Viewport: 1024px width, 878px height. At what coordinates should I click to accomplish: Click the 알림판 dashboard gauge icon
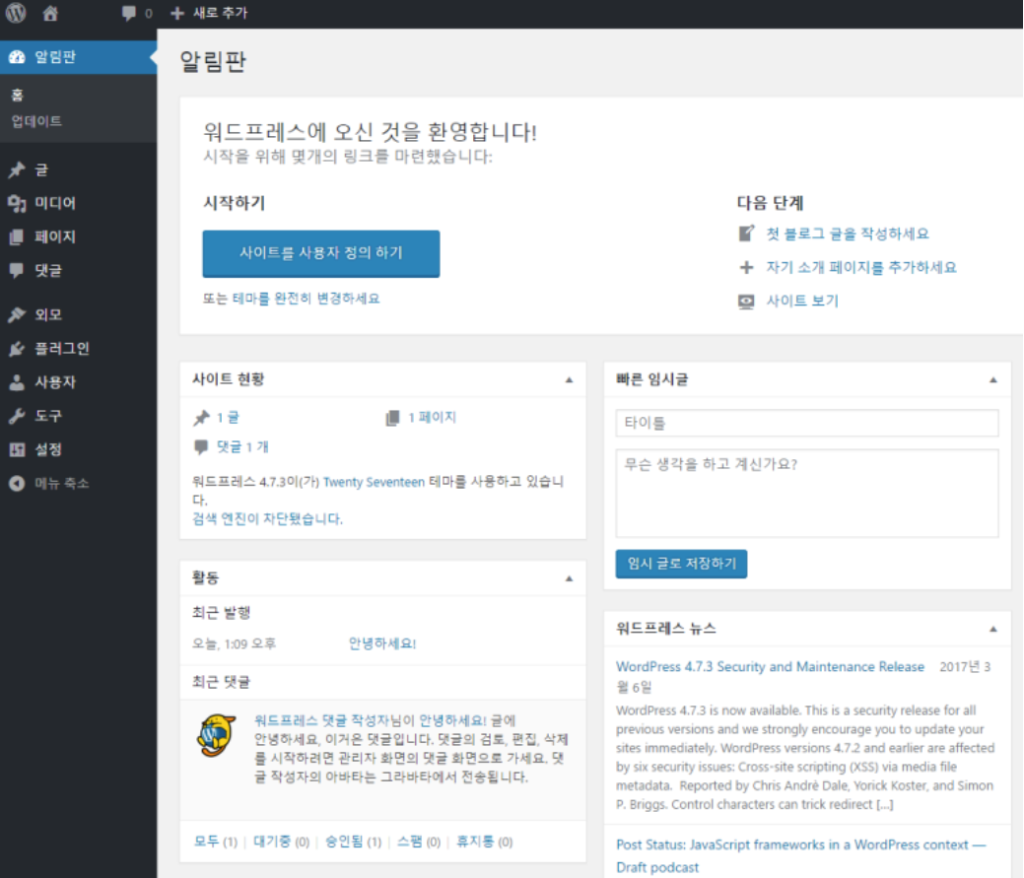[x=17, y=57]
